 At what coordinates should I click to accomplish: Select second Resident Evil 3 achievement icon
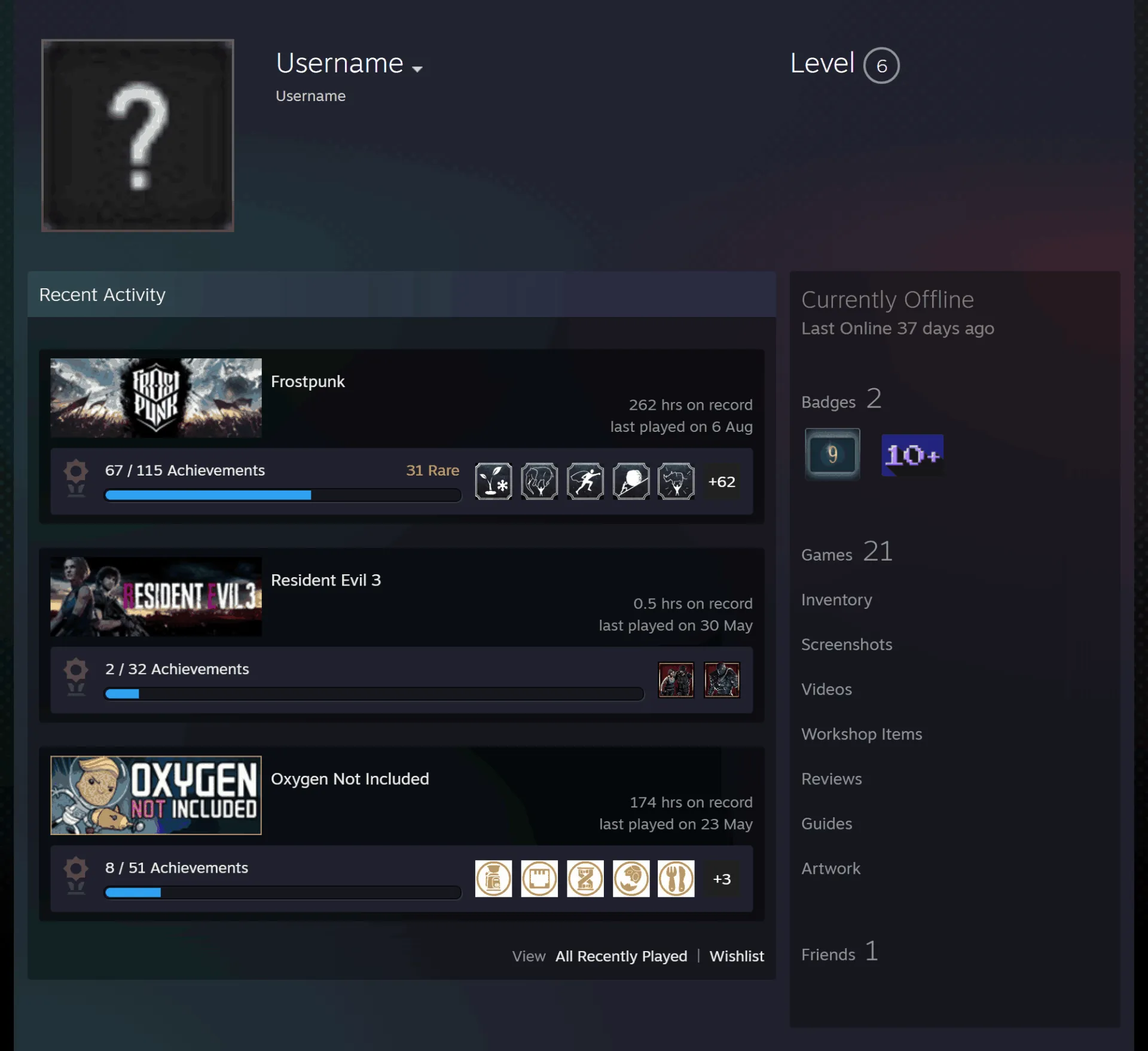click(722, 680)
